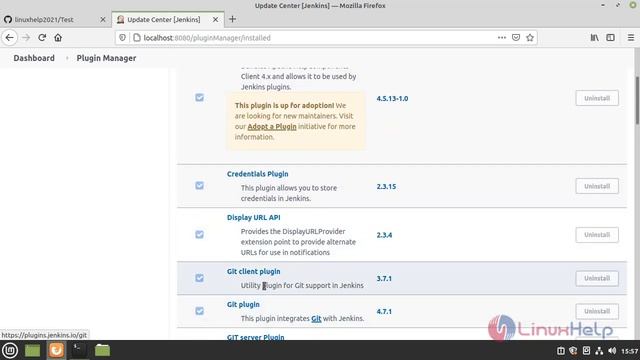Expand breadcrumb arrow after Dashboard
640x360 pixels.
point(67,58)
